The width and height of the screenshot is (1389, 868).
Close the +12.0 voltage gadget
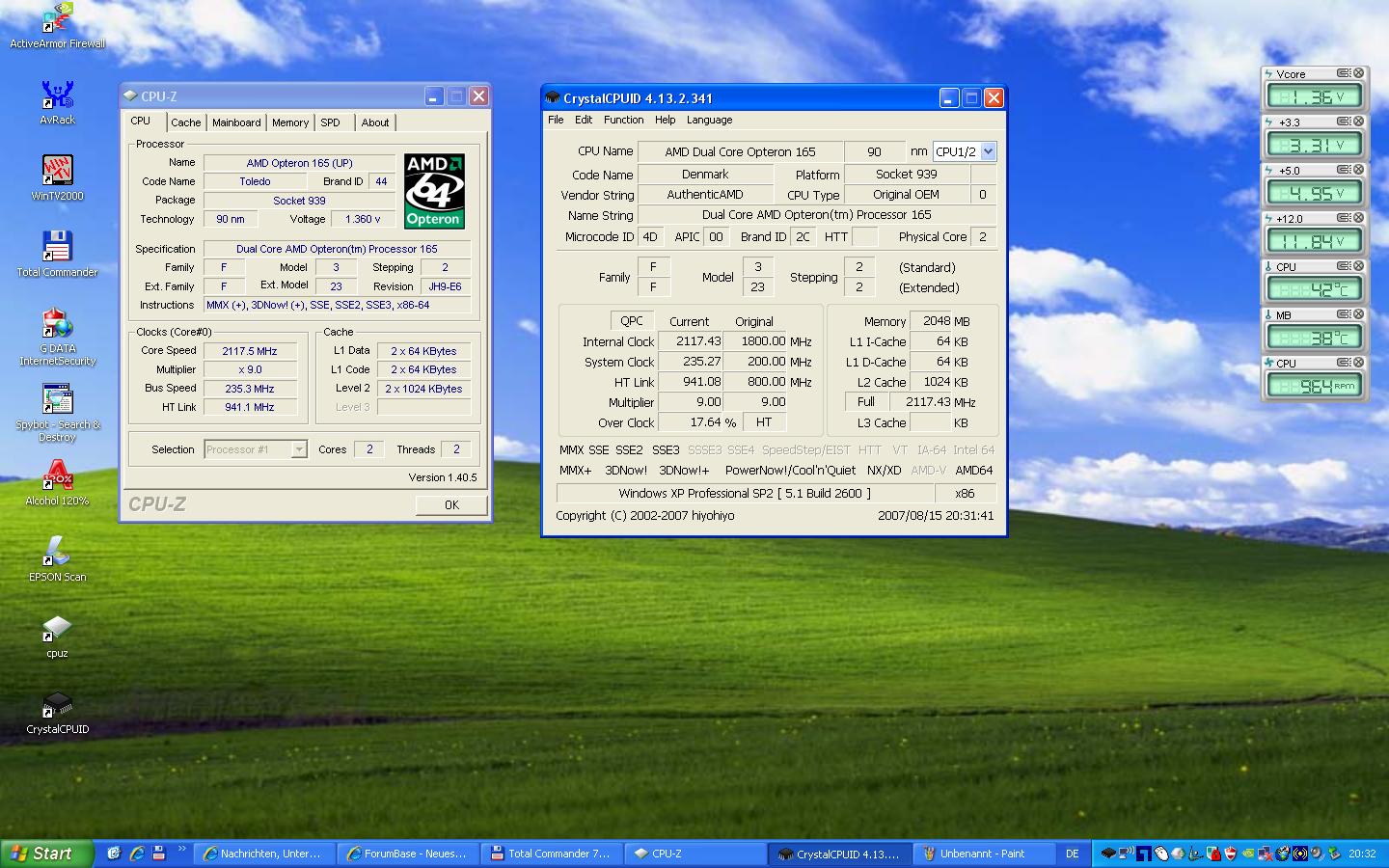click(1358, 218)
